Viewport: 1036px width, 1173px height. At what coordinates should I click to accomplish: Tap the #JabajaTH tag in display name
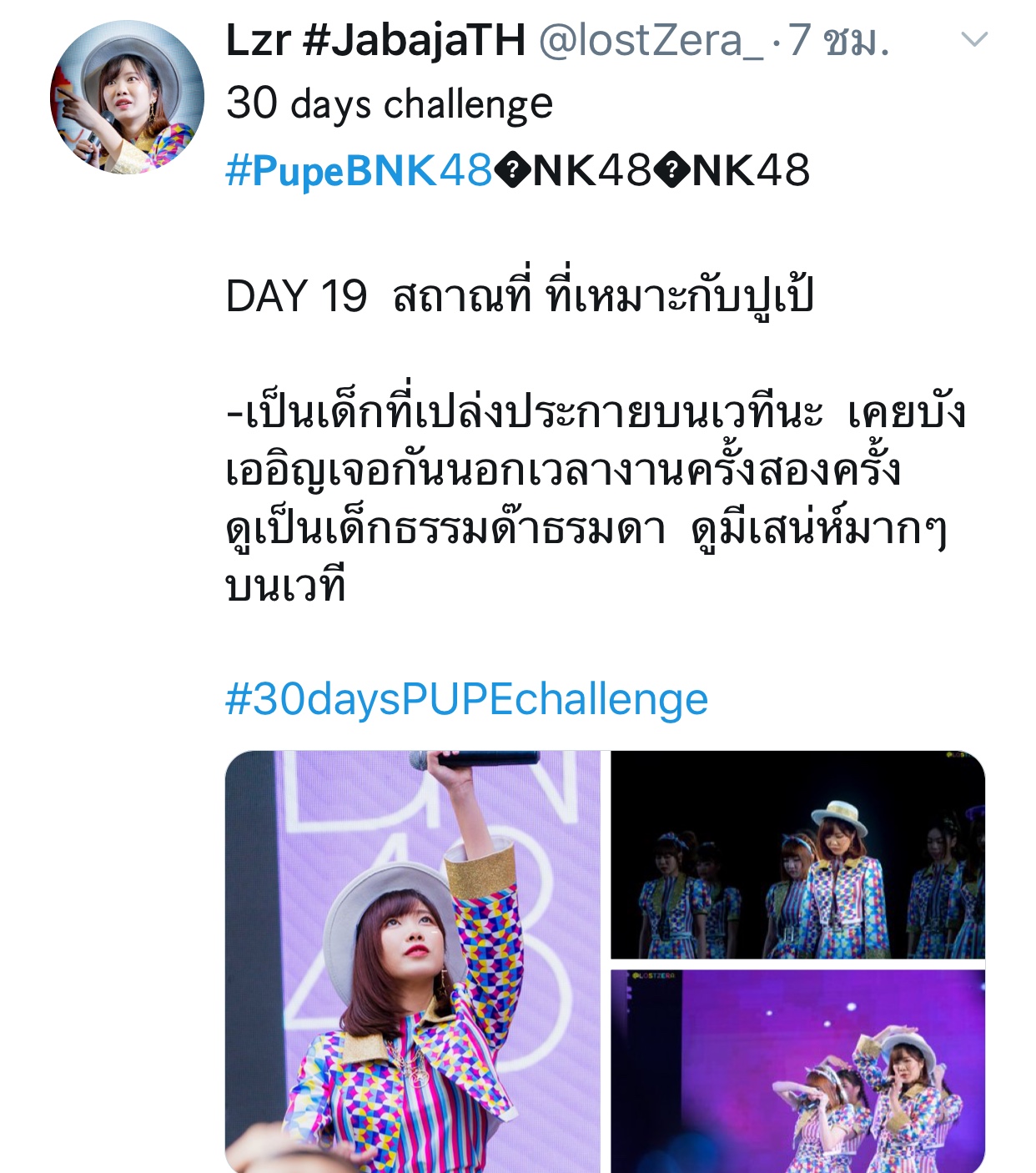click(415, 39)
